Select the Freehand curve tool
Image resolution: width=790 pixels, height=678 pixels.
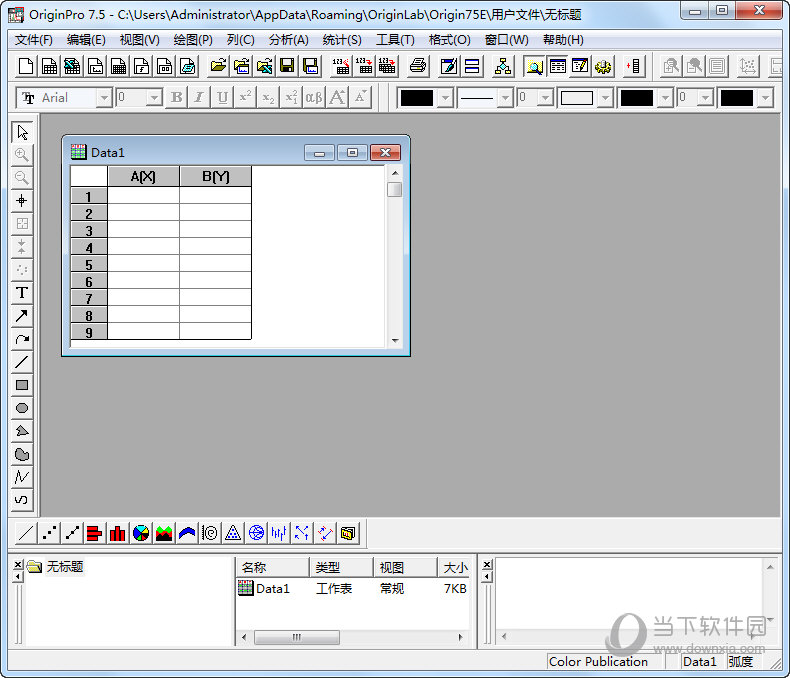coord(22,500)
